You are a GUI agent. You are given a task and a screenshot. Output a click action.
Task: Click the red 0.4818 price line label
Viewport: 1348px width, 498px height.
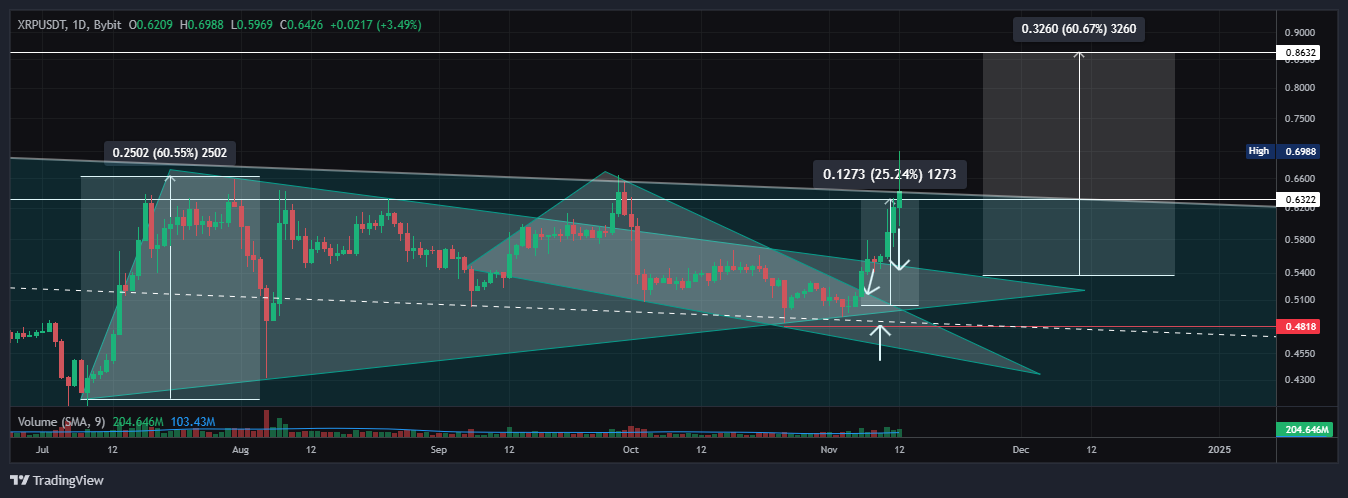1298,327
